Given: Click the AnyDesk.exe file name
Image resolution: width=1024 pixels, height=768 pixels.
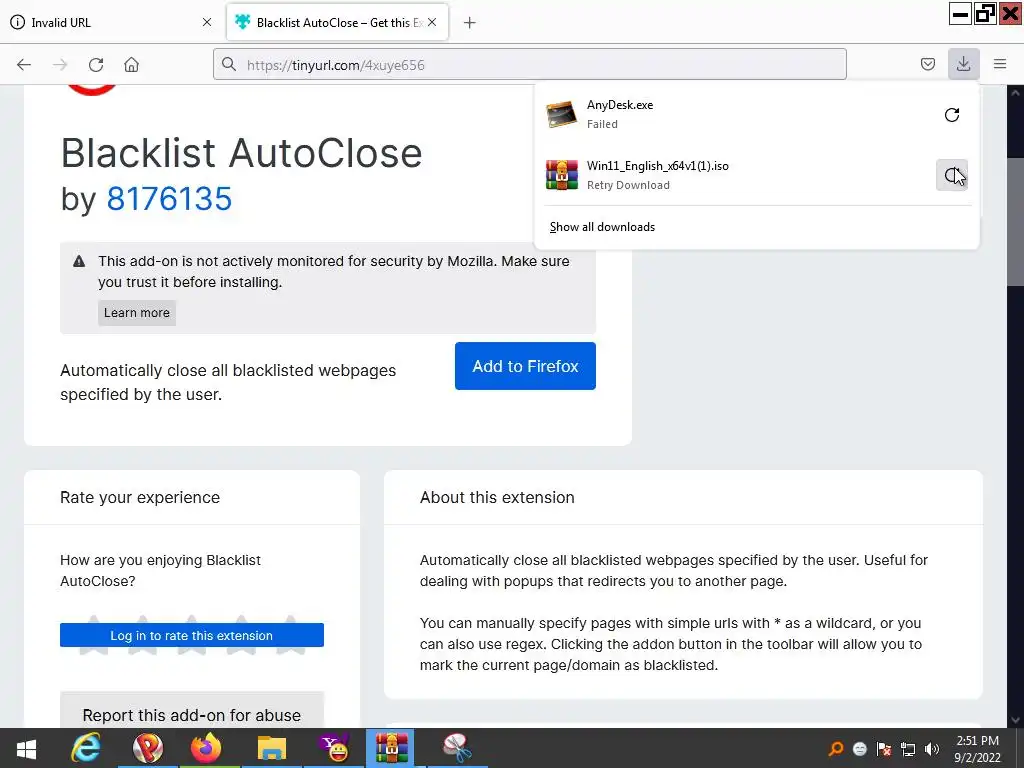Looking at the screenshot, I should click(620, 104).
